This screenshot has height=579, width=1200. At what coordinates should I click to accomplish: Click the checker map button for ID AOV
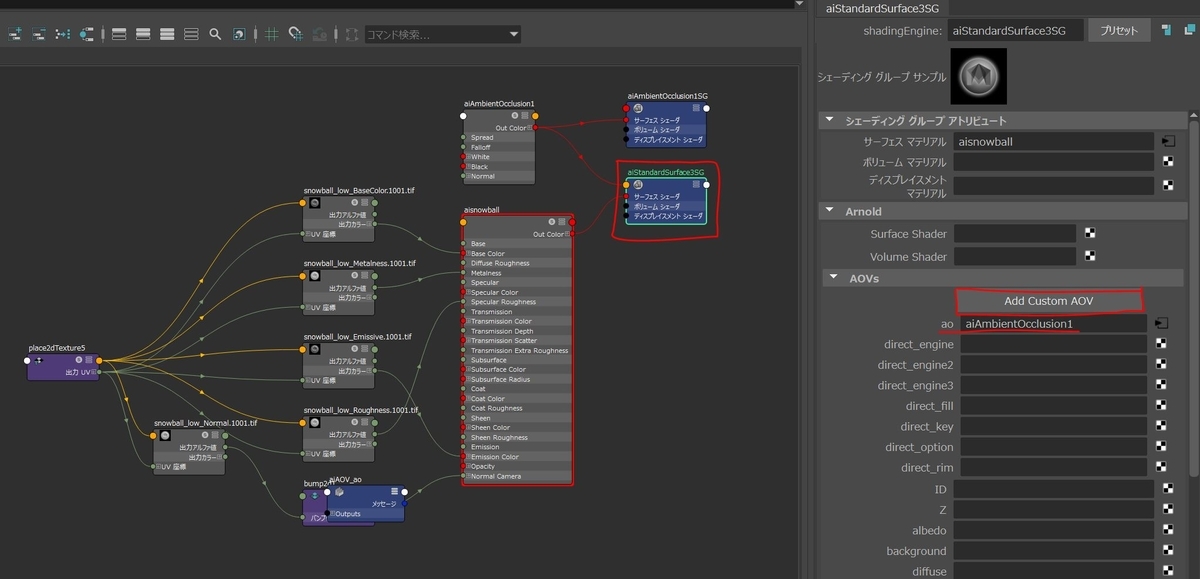coord(1167,489)
